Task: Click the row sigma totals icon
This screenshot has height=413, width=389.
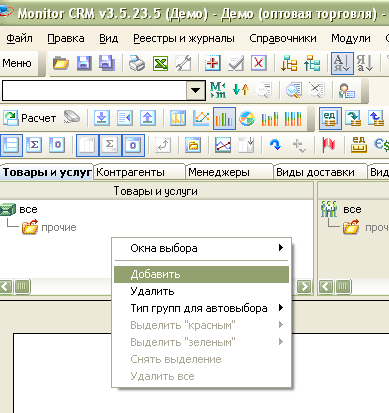Action: [34, 145]
